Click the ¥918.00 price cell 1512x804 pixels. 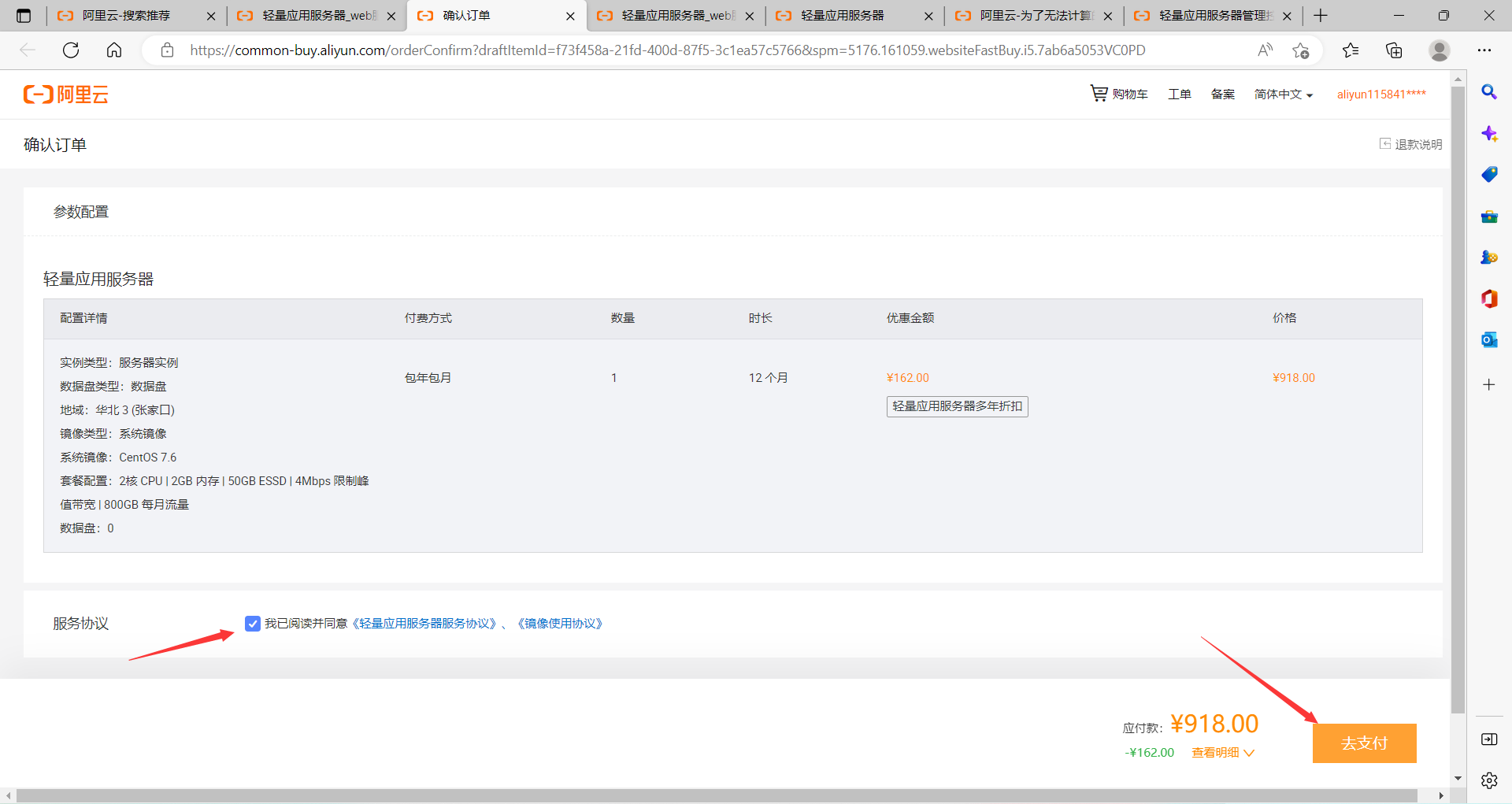[x=1294, y=378]
